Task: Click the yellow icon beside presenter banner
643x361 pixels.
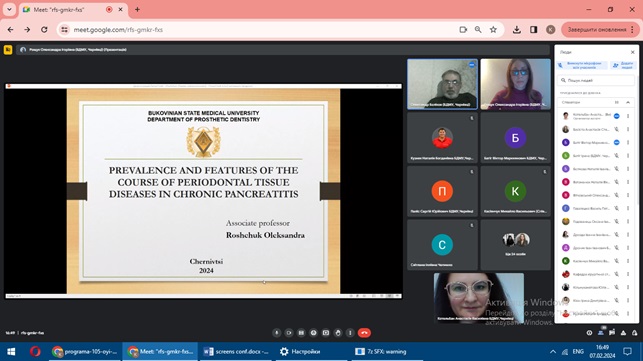Action: coord(8,50)
